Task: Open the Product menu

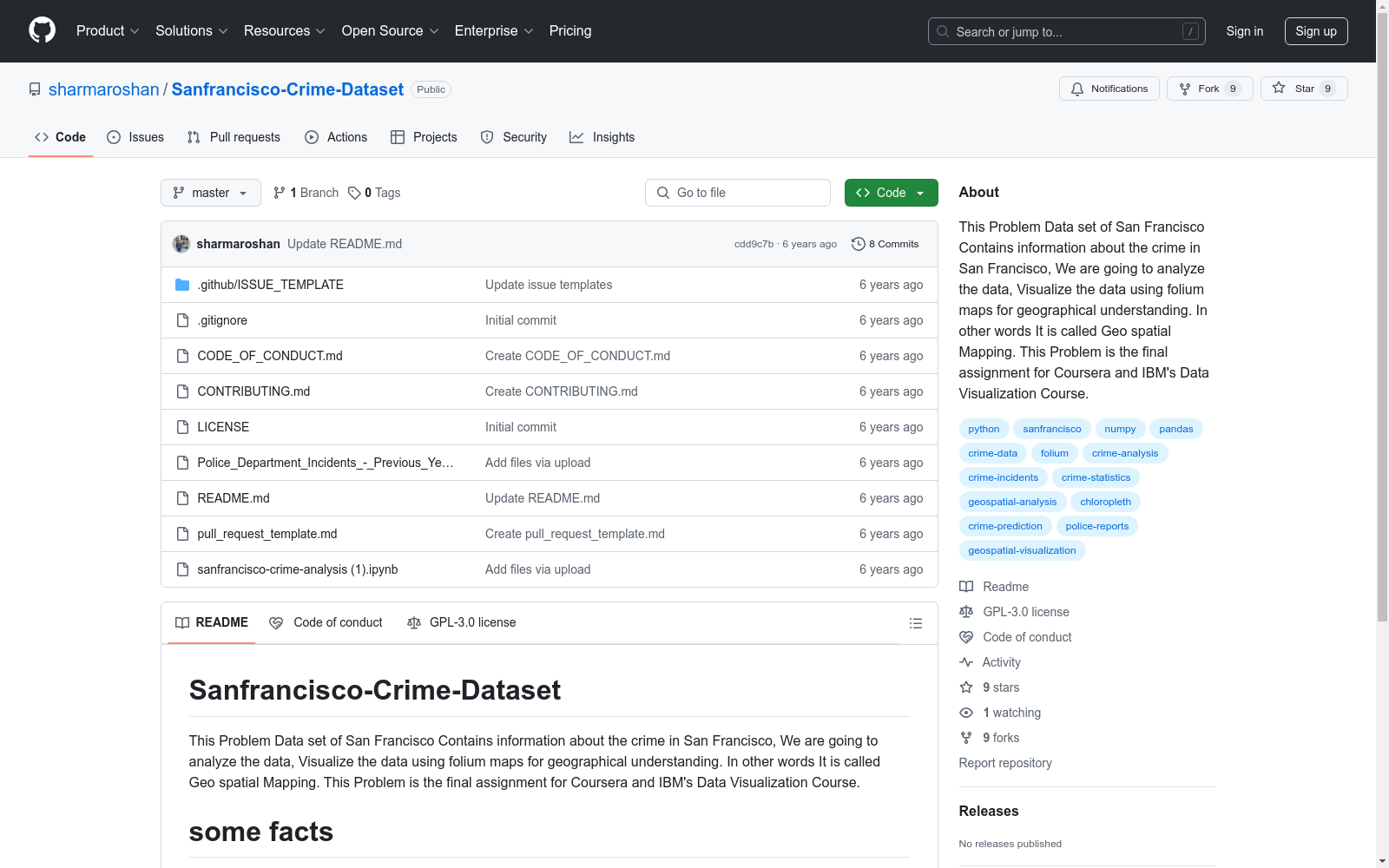Action: click(108, 30)
